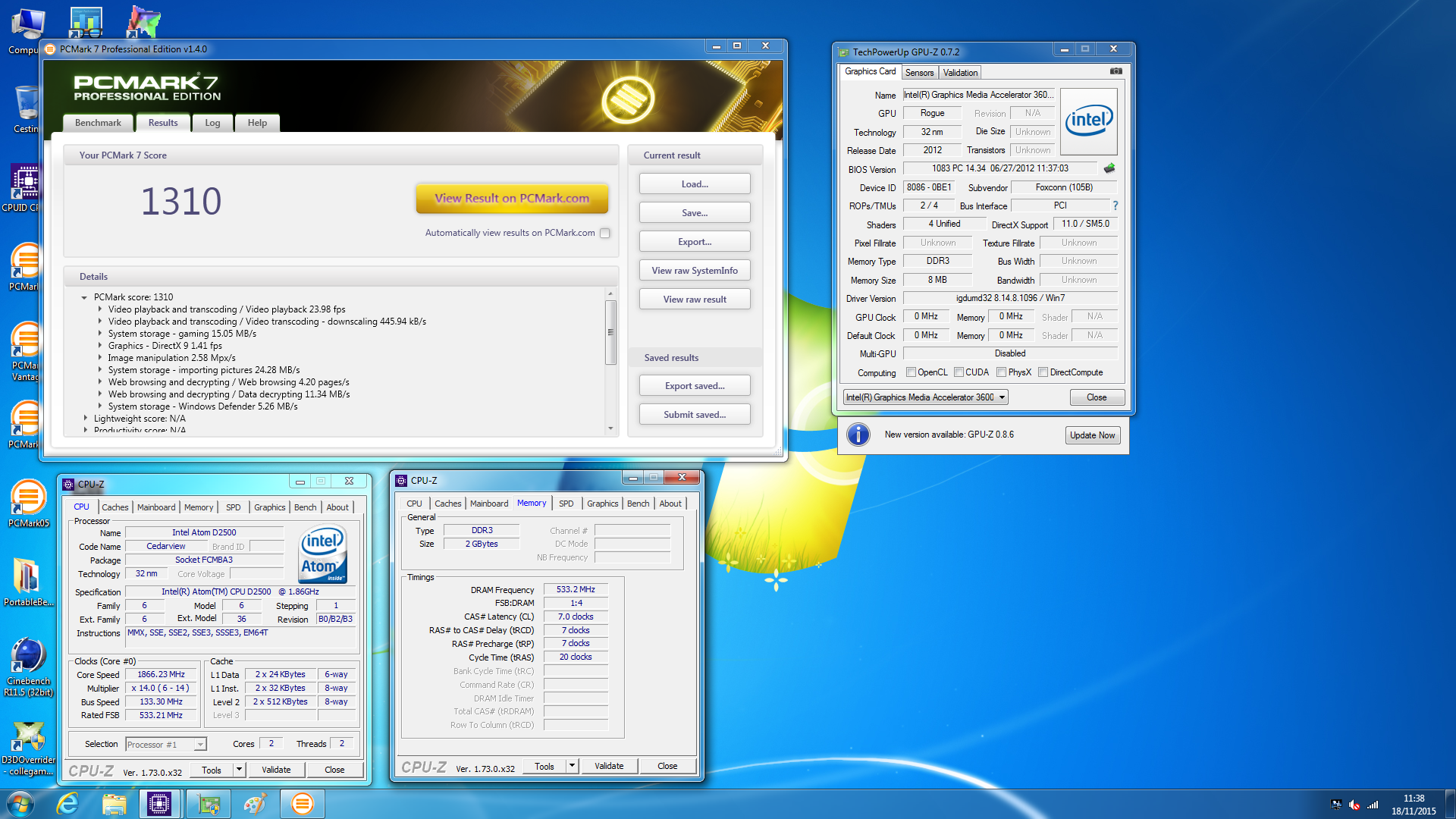Click View raw SystemInfo
Image resolution: width=1456 pixels, height=819 pixels.
pyautogui.click(x=695, y=271)
